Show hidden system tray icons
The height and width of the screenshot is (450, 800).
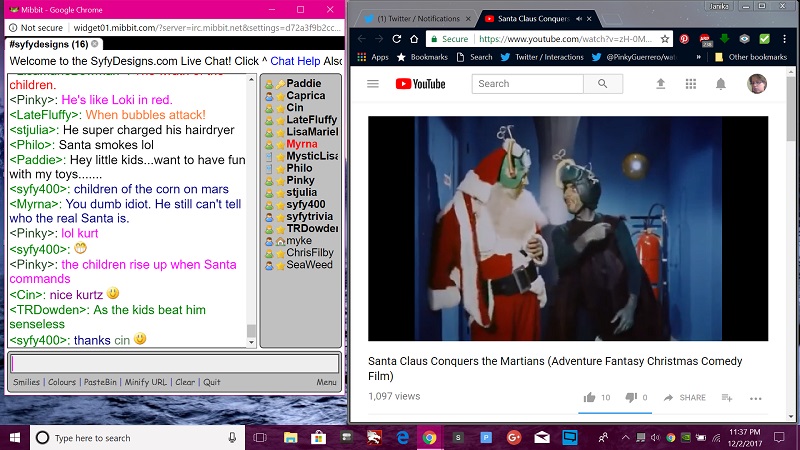(x=626, y=438)
